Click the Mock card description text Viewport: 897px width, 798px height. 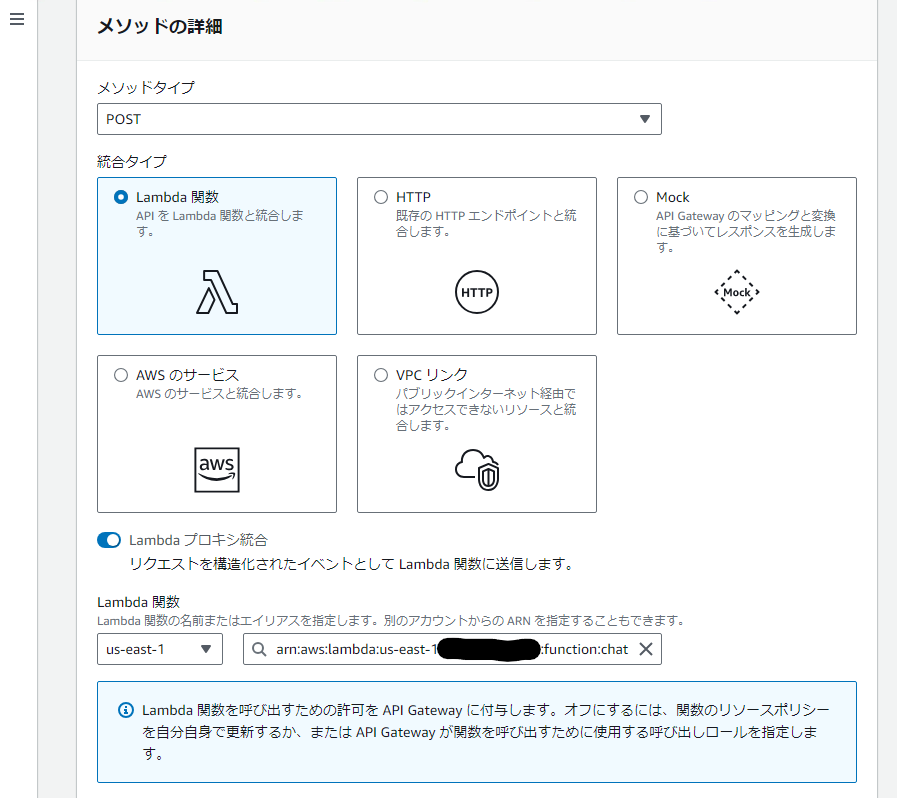(x=746, y=231)
